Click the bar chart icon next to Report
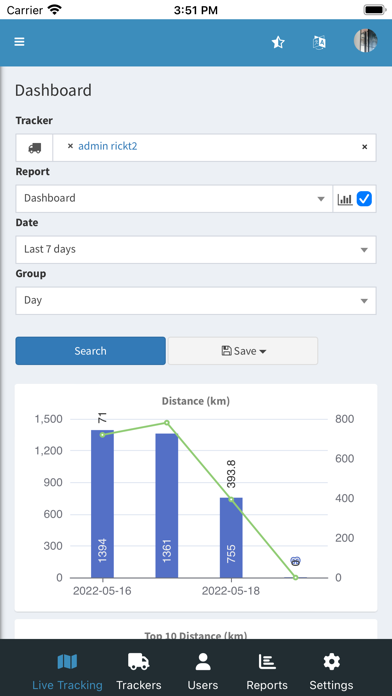This screenshot has height=696, width=392. 345,199
